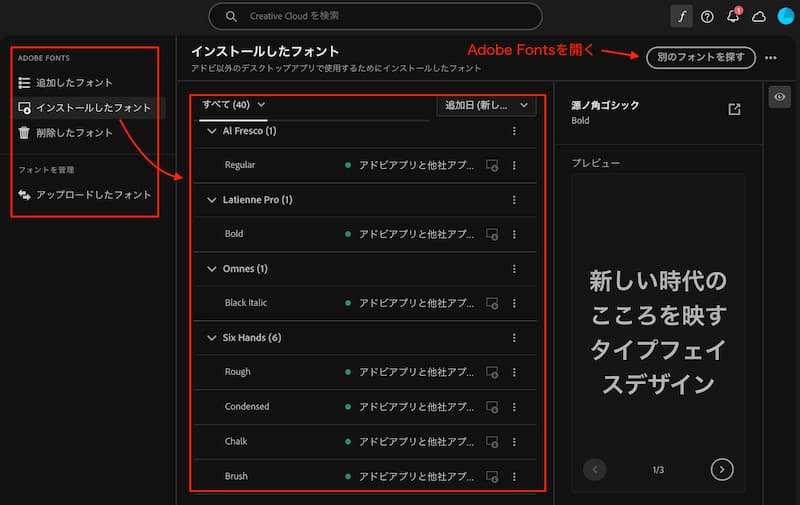The width and height of the screenshot is (800, 505).
Task: Open the more options ellipsis beside 別のフォントを探す
Action: 771,58
